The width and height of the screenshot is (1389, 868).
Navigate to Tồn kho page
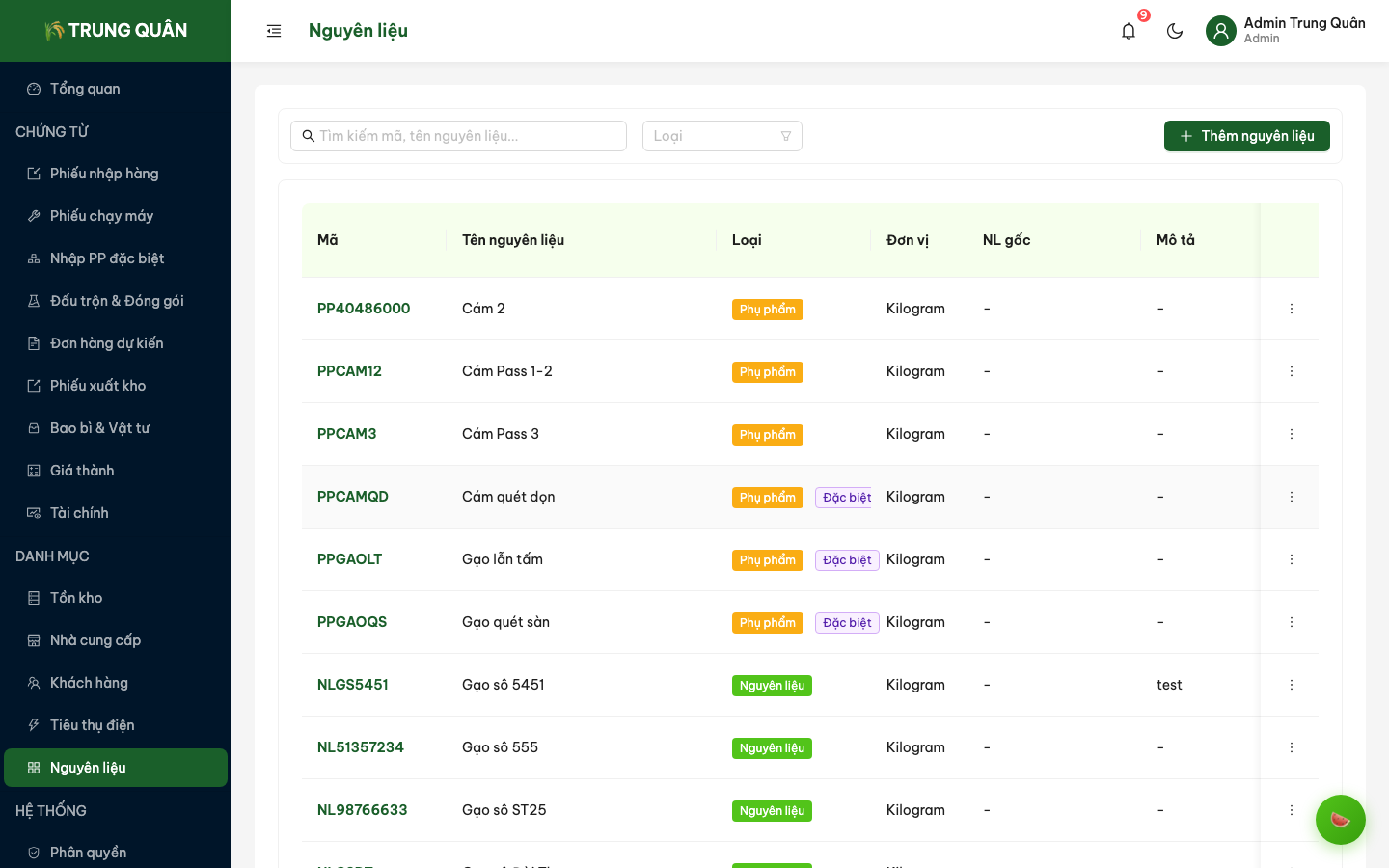coord(76,598)
